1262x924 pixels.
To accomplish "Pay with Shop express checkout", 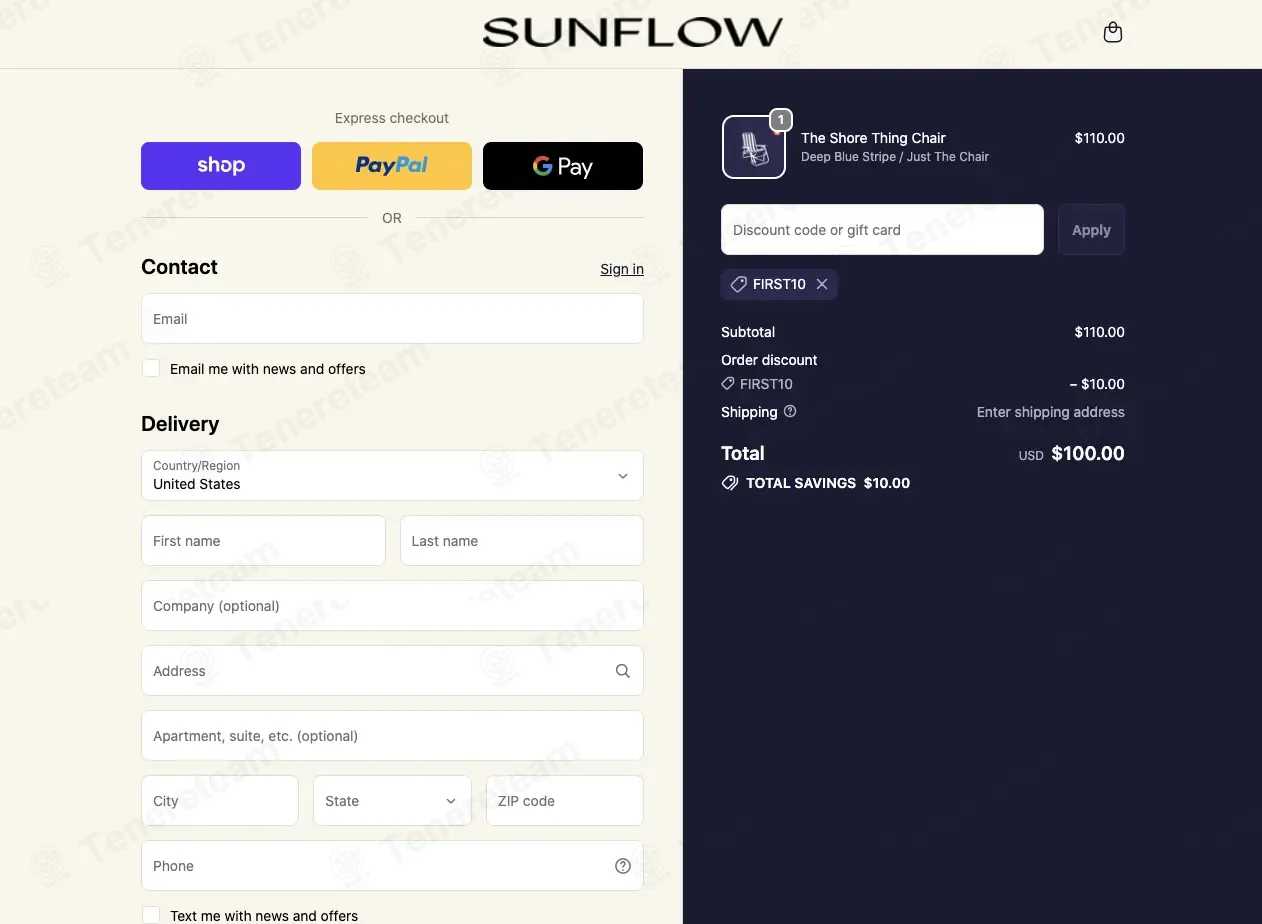I will click(221, 166).
